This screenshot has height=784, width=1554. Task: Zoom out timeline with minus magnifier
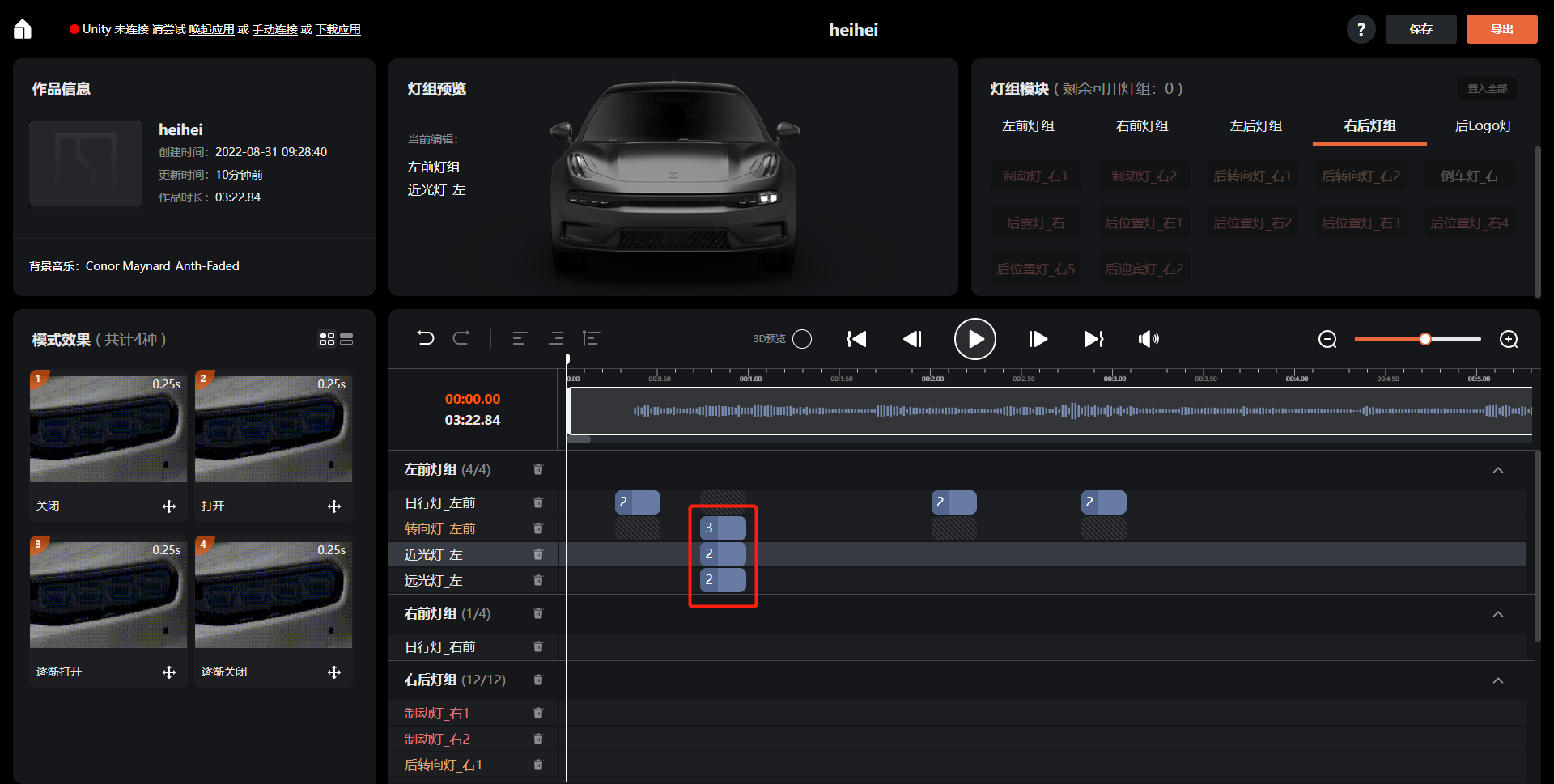[x=1327, y=339]
